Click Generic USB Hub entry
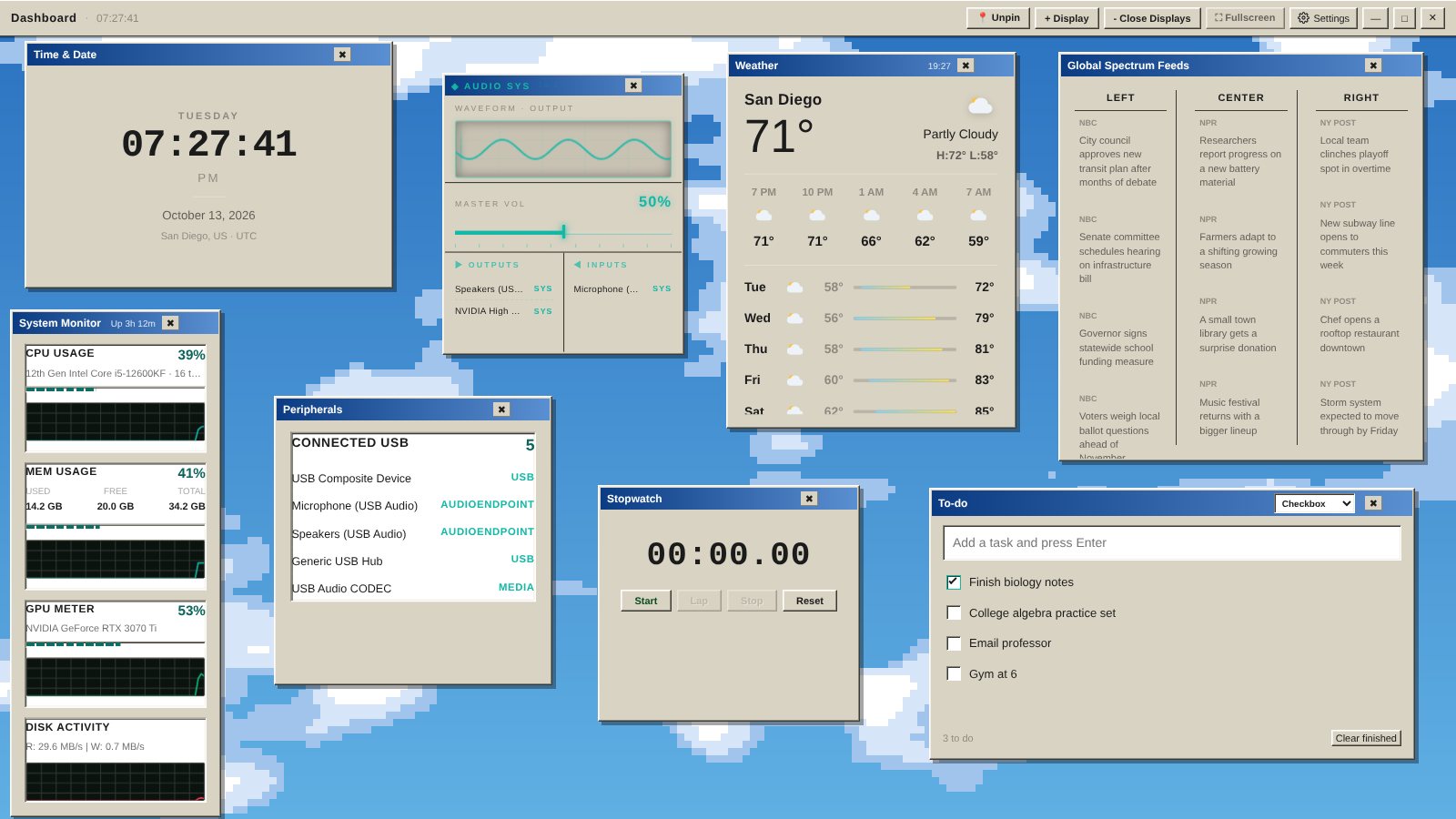Screen dimensions: 1456x819 click(413, 561)
